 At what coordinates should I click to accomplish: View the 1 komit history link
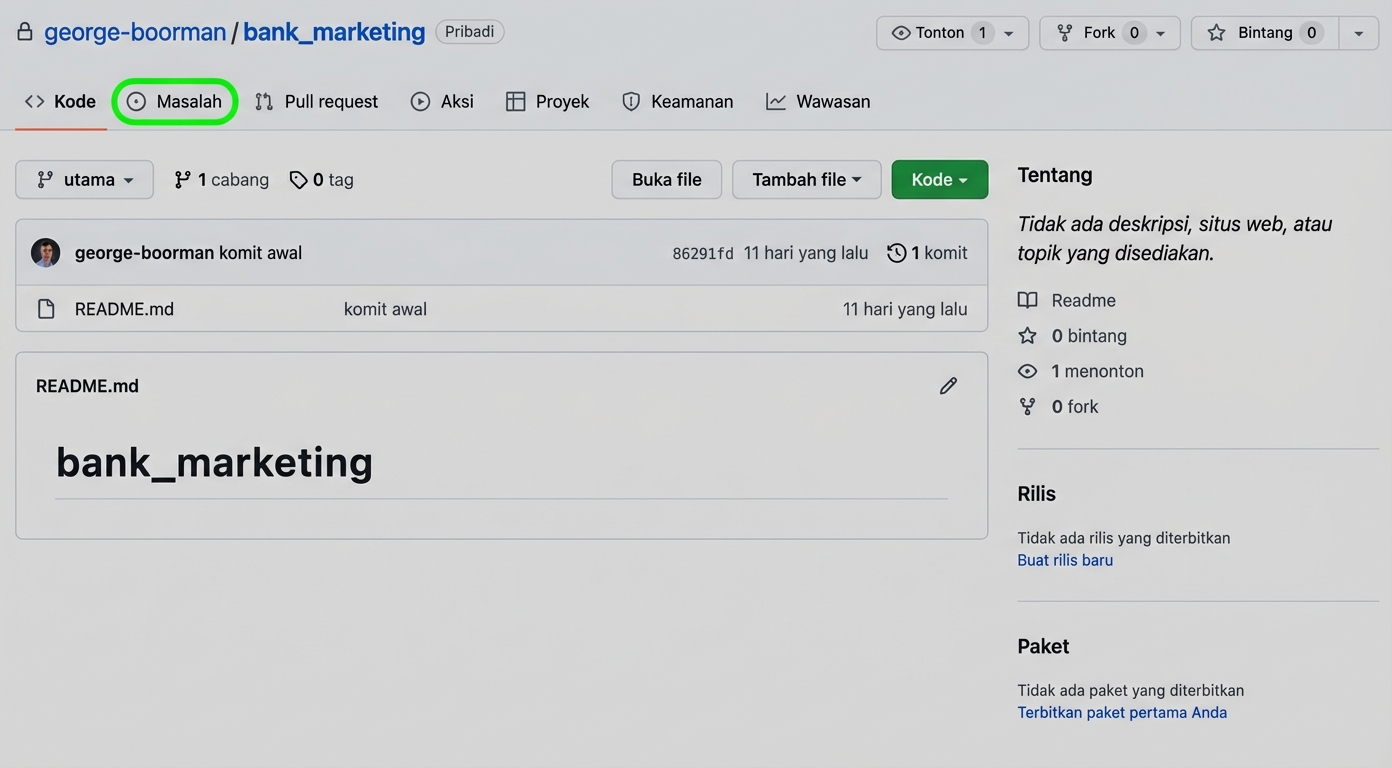(927, 253)
